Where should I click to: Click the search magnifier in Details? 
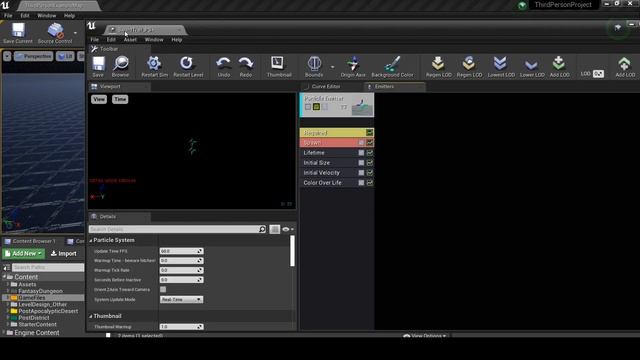coord(262,229)
